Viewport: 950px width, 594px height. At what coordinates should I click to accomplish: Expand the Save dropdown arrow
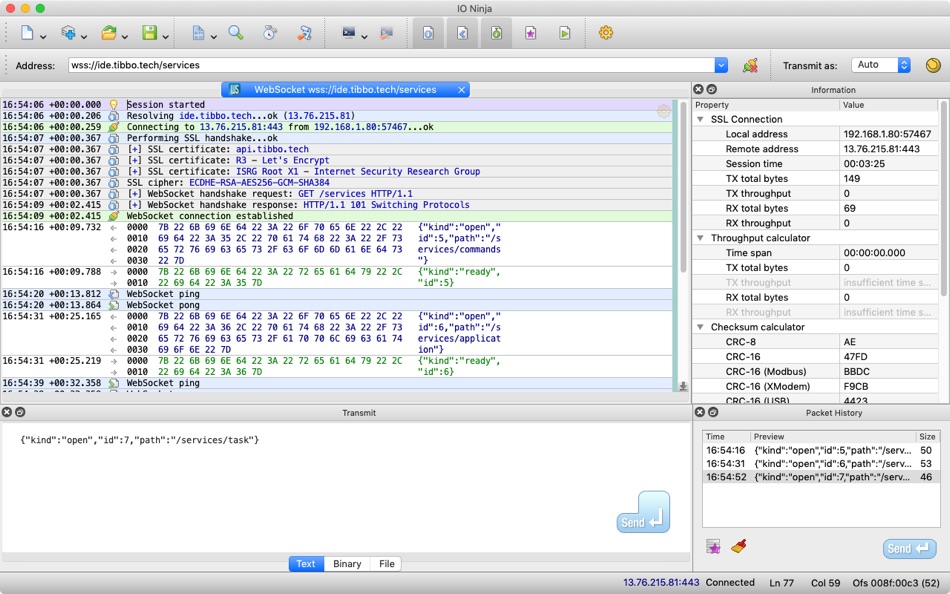pos(165,37)
